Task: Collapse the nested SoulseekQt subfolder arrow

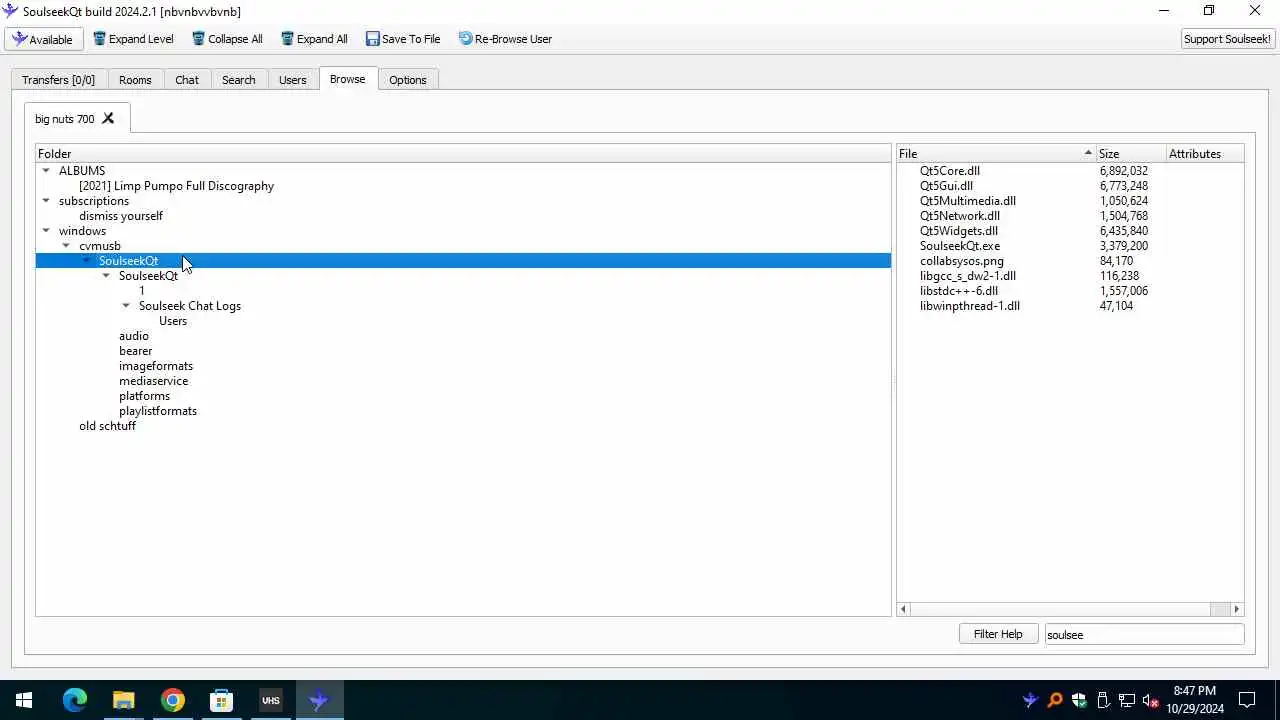Action: point(106,276)
